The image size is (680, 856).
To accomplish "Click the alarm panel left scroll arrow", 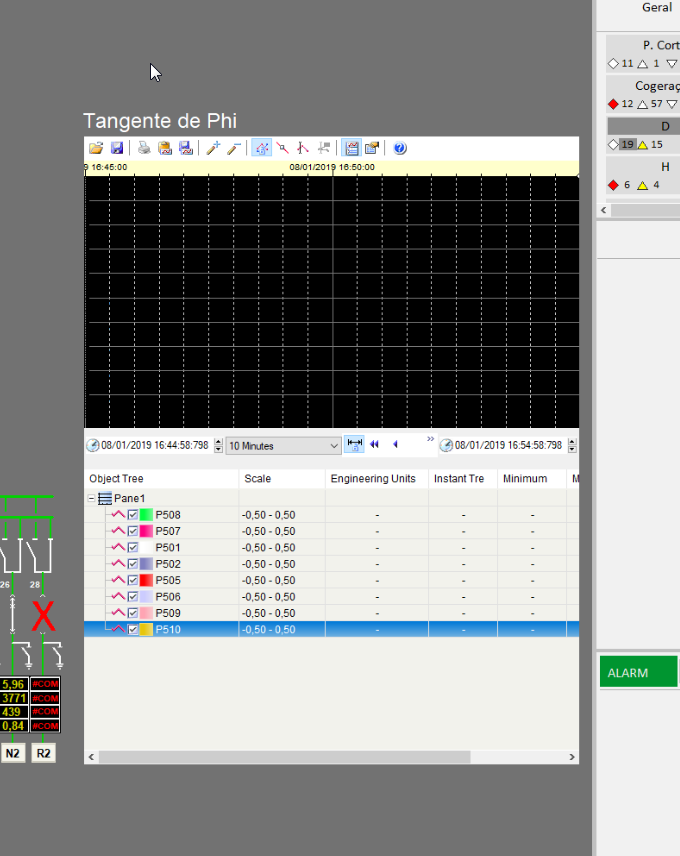I will [x=604, y=210].
